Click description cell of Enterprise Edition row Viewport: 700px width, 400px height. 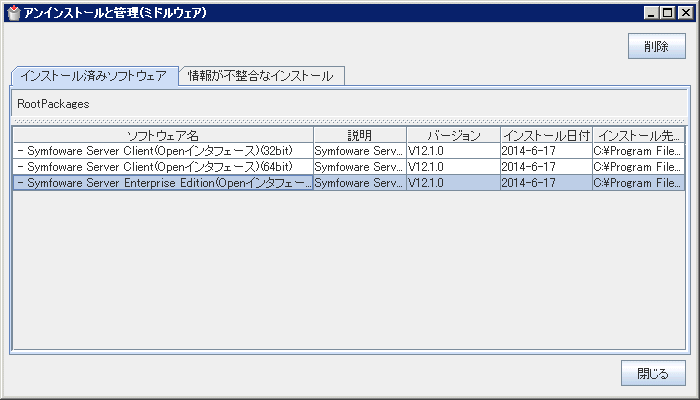tap(360, 183)
